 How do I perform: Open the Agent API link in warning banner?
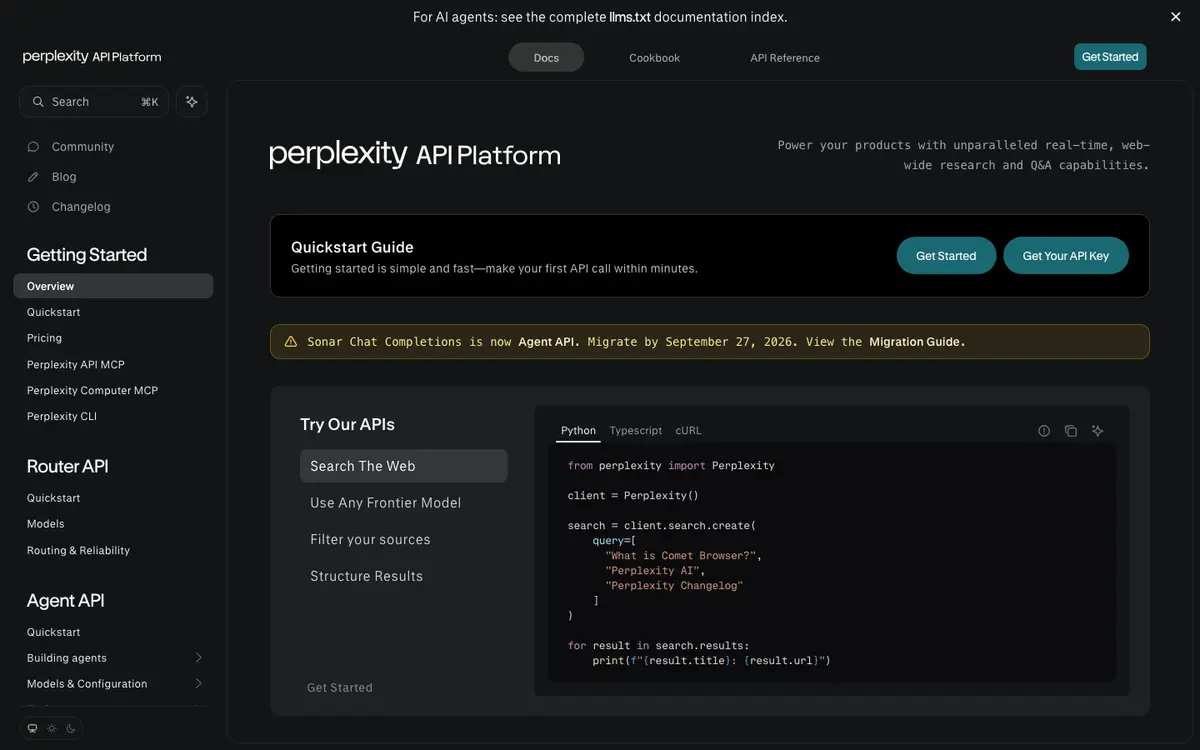548,342
